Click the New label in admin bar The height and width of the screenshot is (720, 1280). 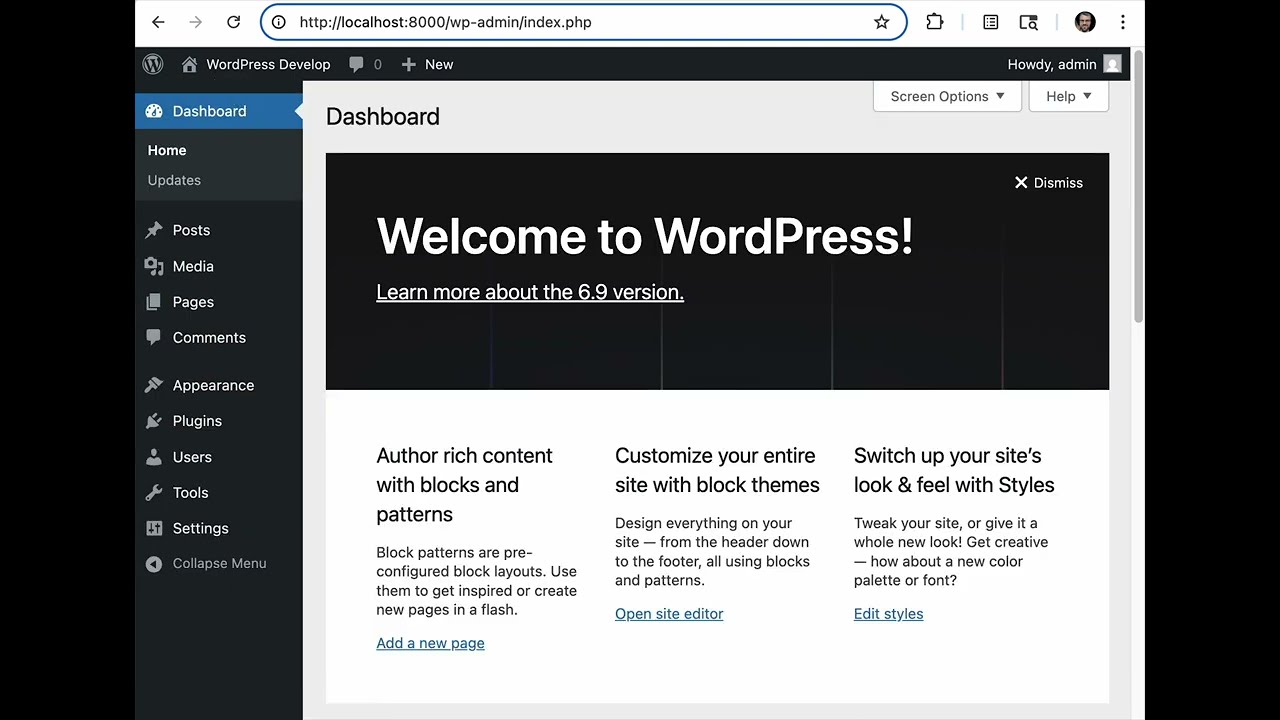(439, 64)
